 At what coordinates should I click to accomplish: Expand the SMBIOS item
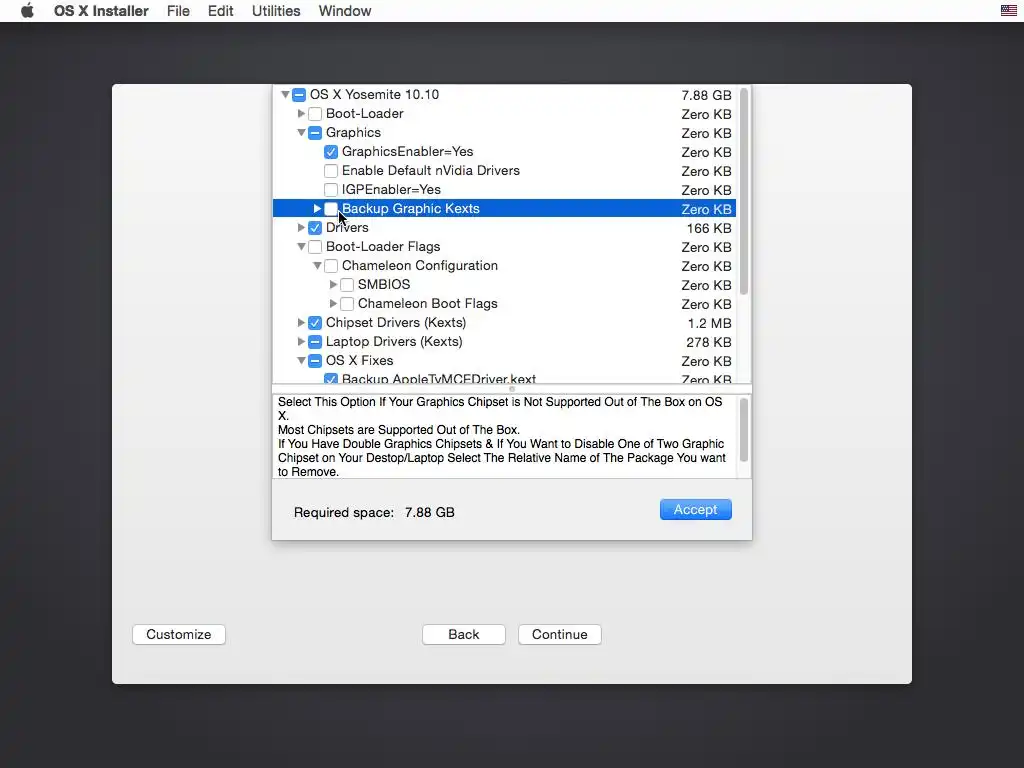point(333,285)
